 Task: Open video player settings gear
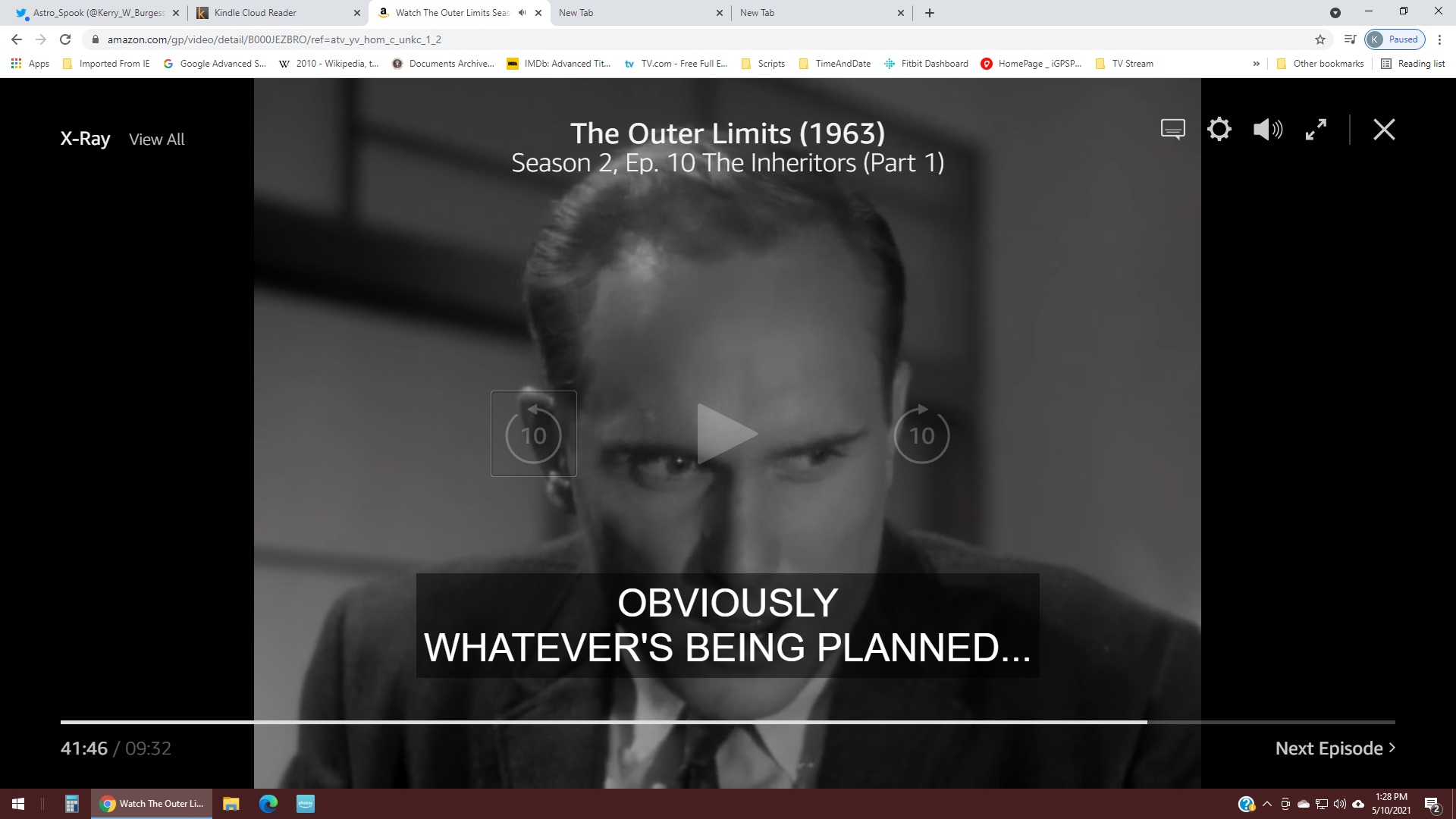coord(1219,130)
